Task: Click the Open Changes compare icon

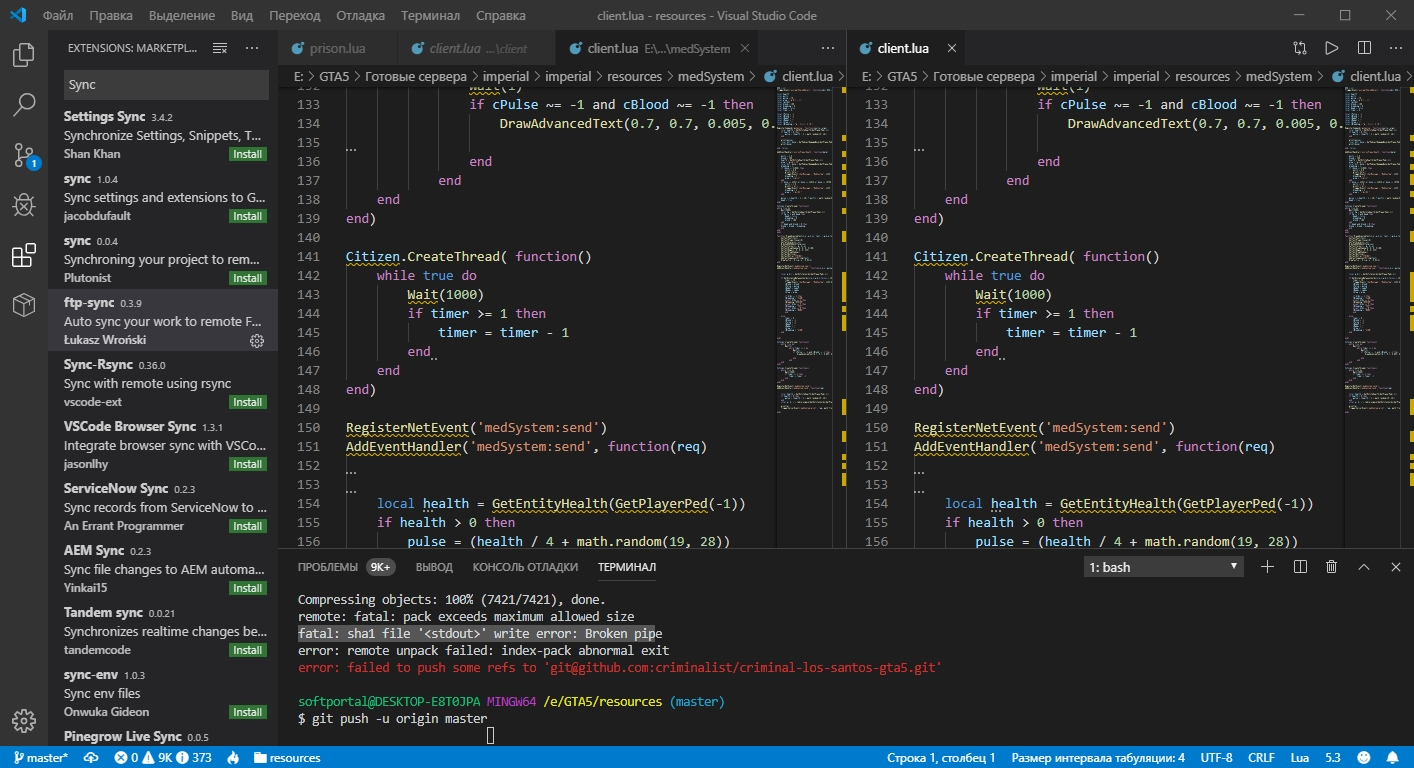Action: [x=1299, y=48]
